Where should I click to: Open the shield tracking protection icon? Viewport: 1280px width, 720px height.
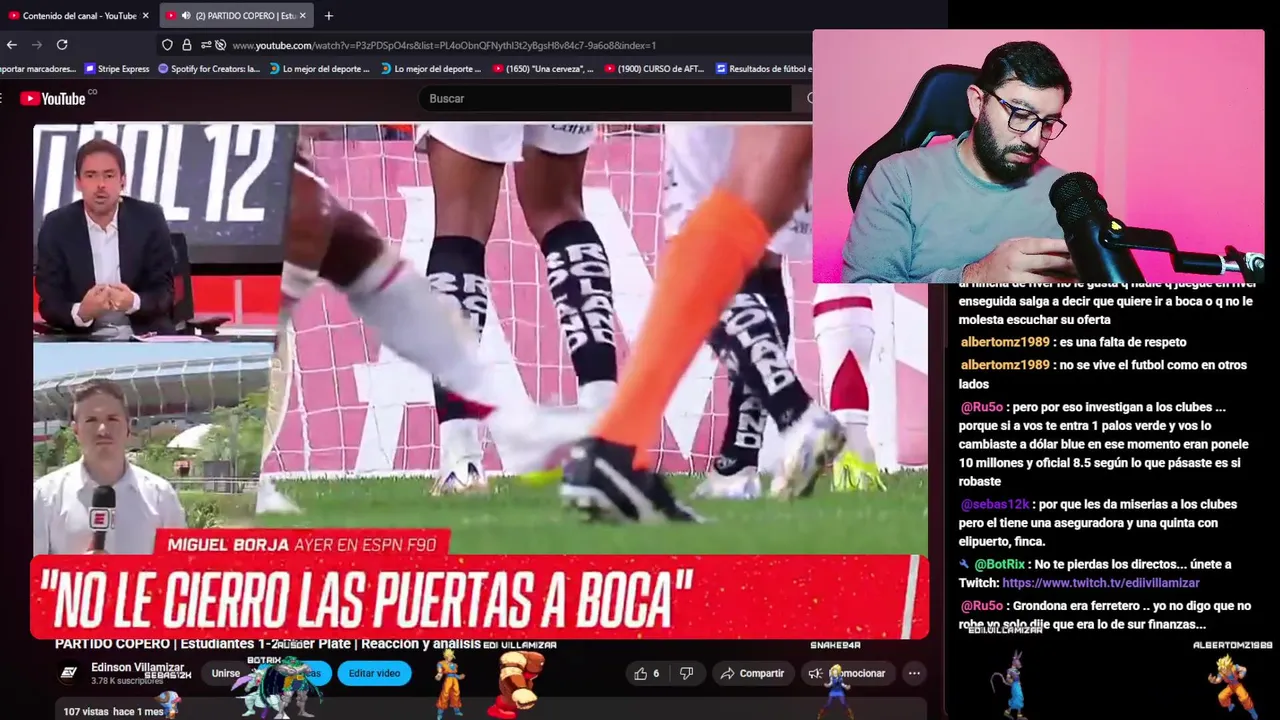[x=167, y=45]
